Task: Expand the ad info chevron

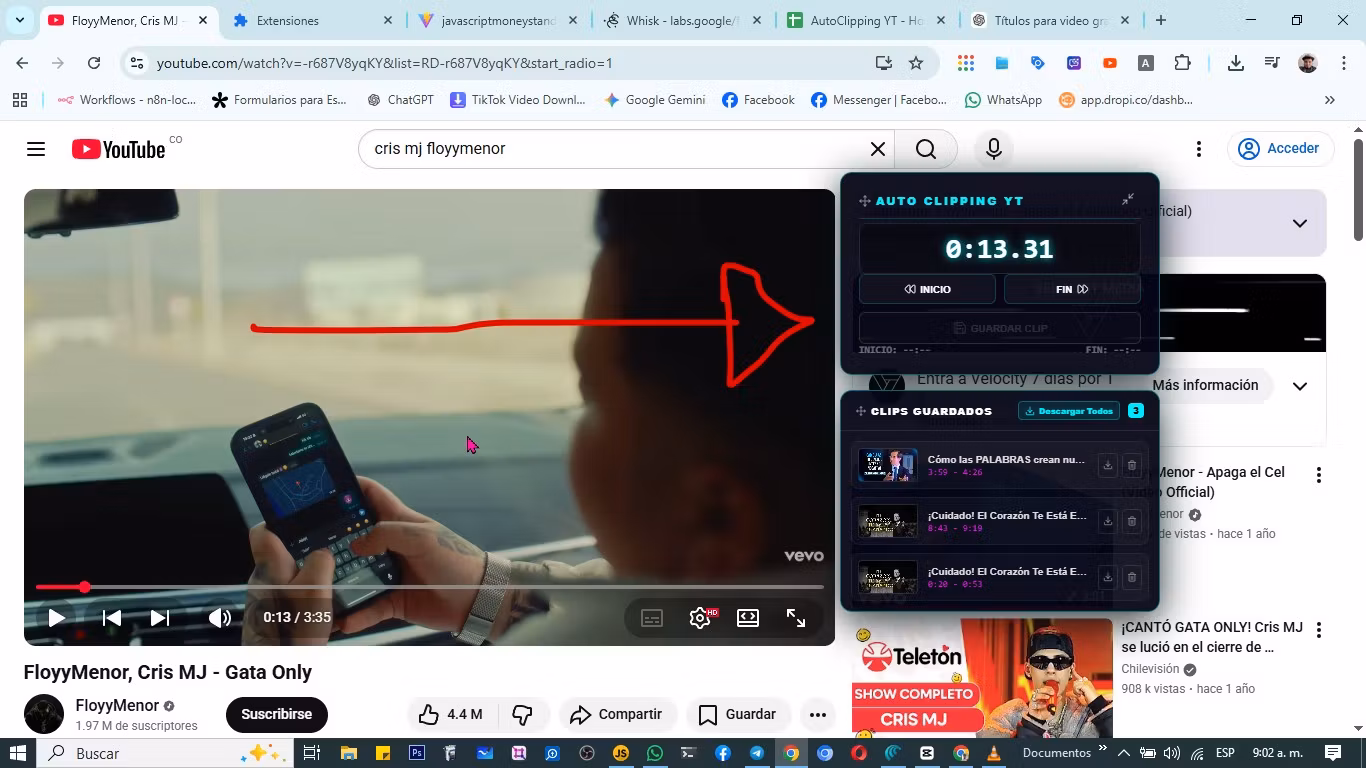Action: (x=1300, y=386)
